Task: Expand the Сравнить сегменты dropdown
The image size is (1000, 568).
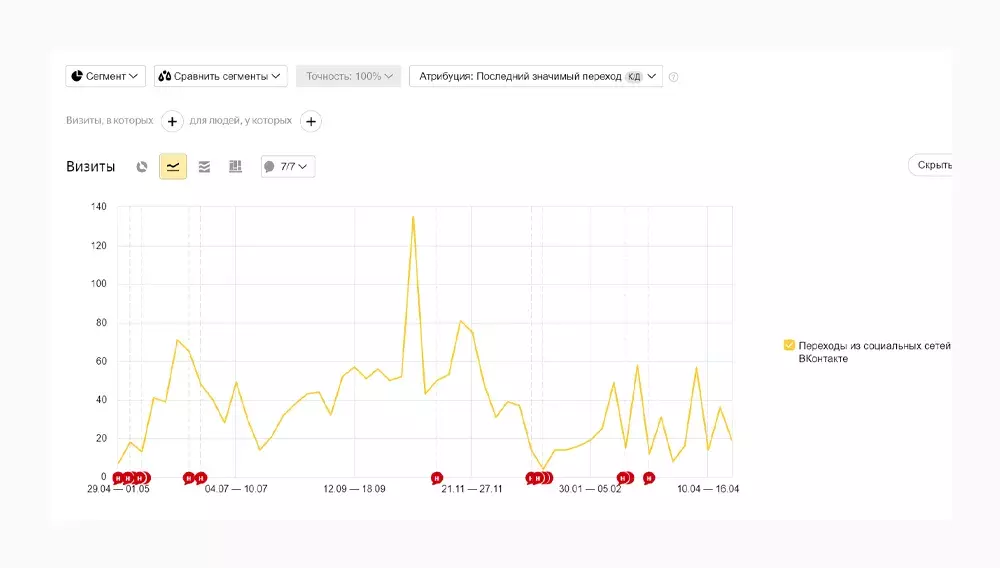Action: pos(220,76)
